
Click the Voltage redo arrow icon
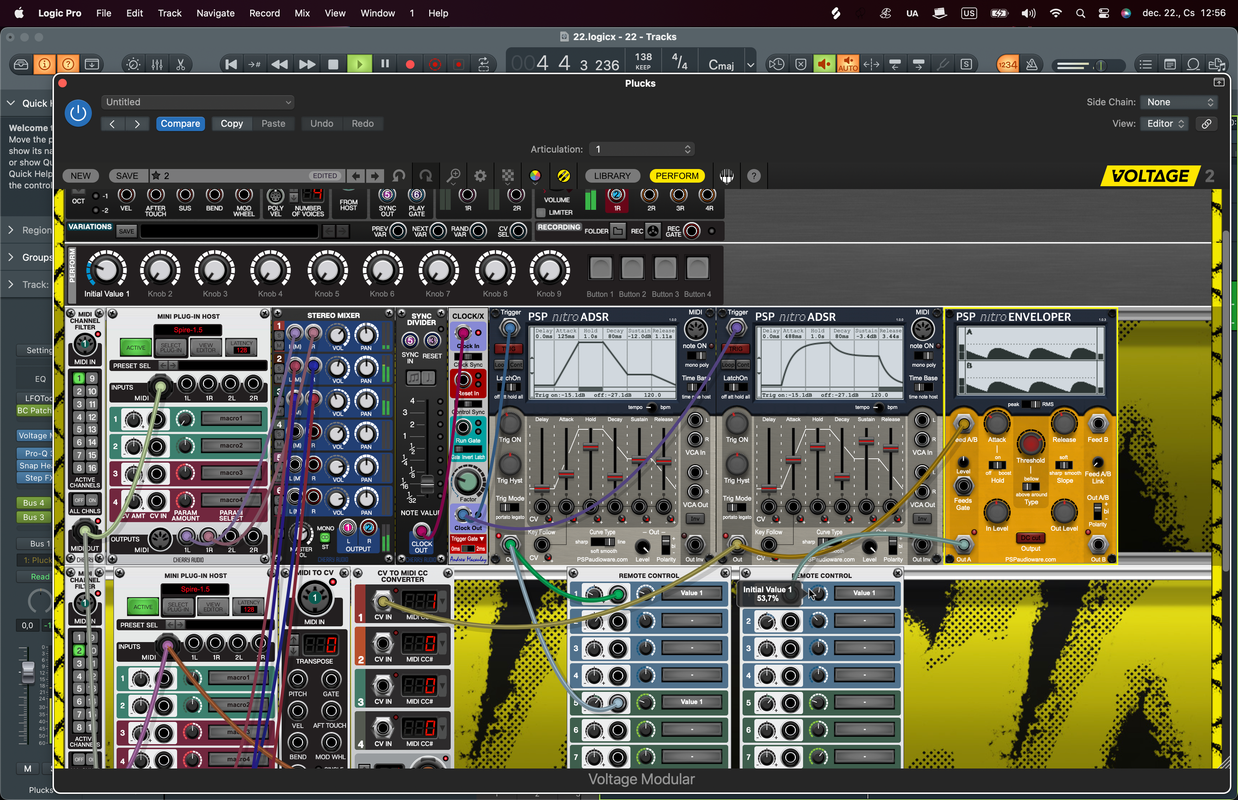click(426, 176)
